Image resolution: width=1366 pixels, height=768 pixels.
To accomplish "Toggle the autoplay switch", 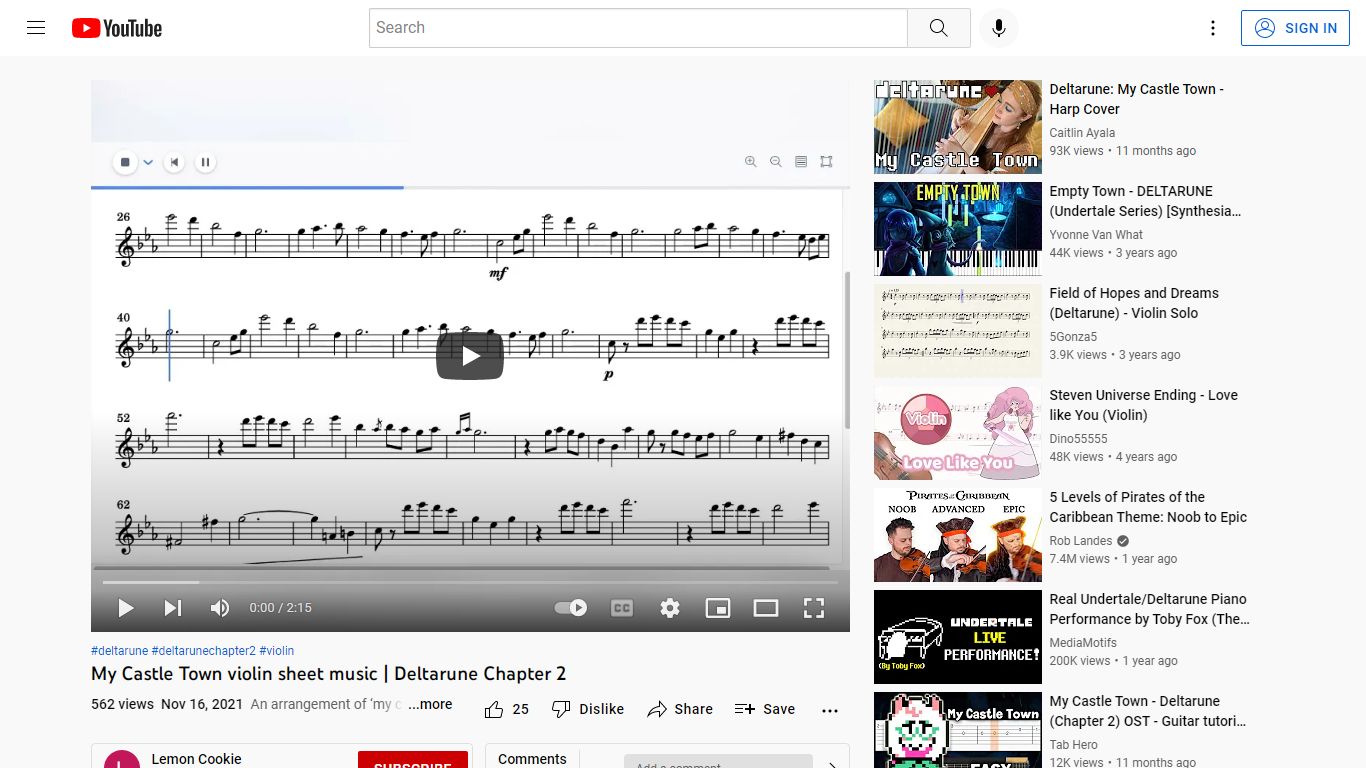I will click(571, 608).
